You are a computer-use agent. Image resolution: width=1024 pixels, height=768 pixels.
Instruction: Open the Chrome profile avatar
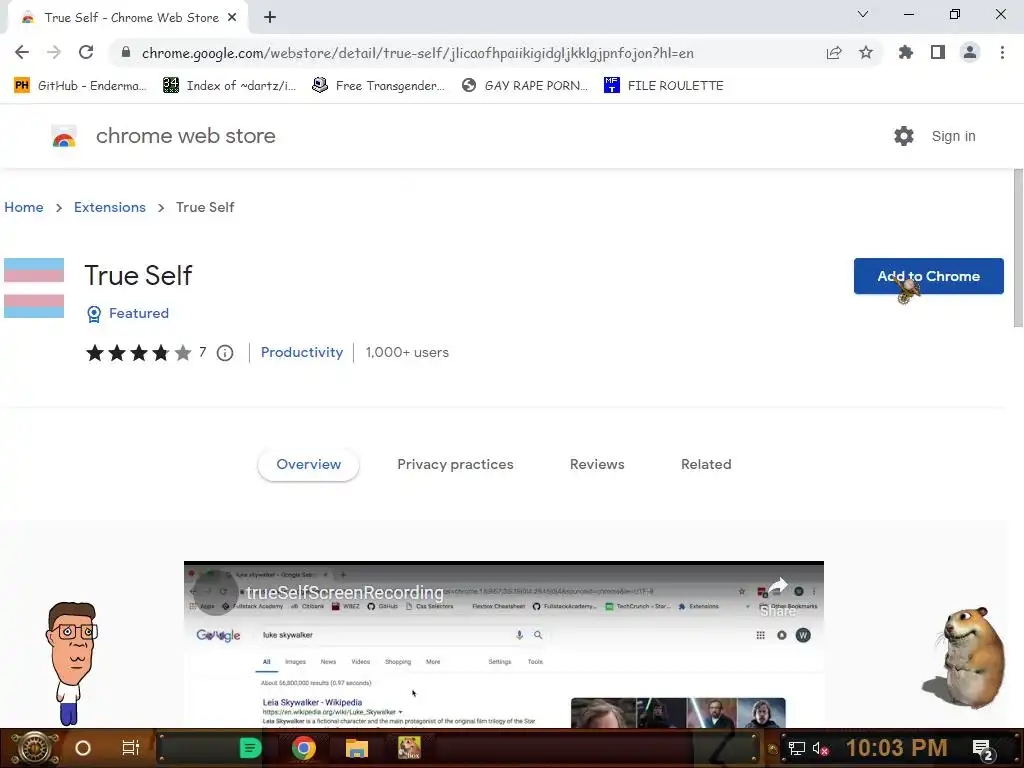point(970,52)
